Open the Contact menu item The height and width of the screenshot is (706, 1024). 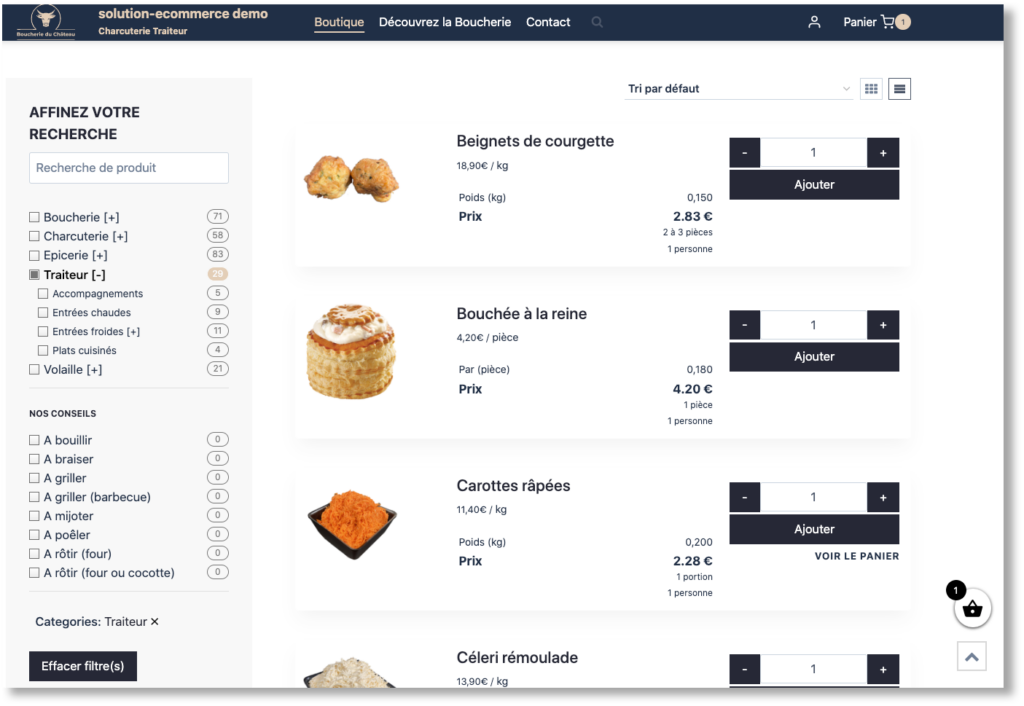[548, 22]
